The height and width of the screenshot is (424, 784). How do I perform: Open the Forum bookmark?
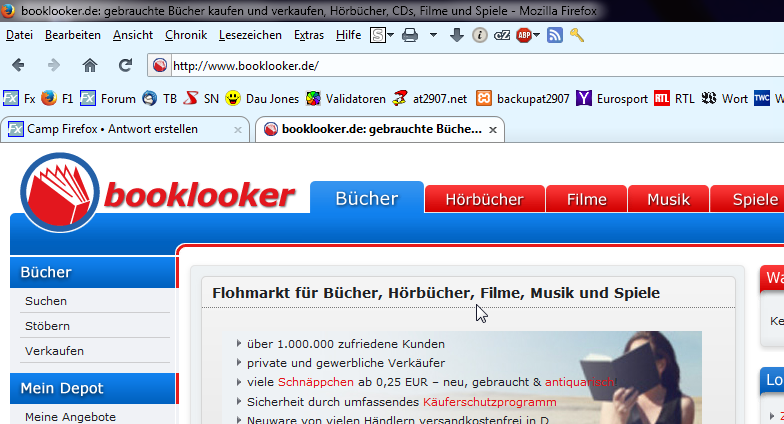point(108,98)
